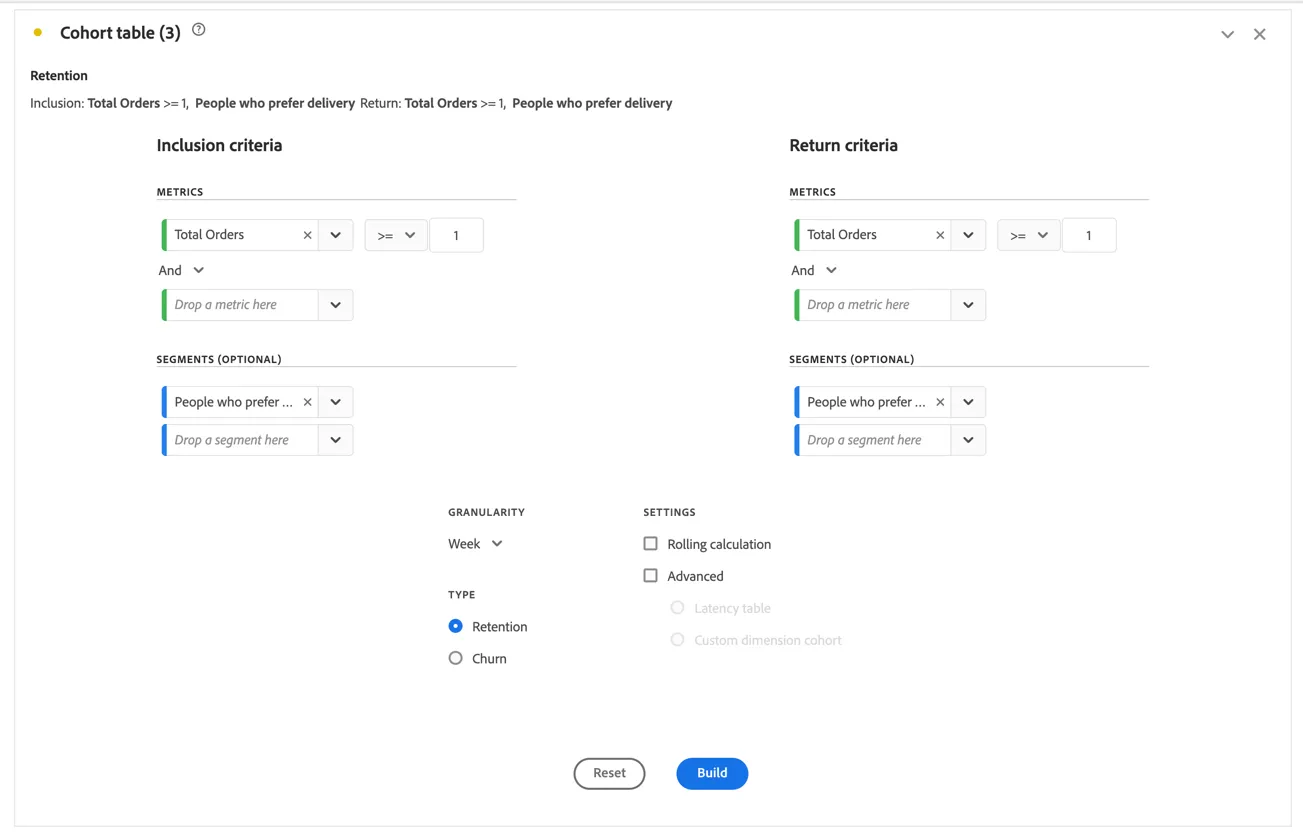Tick the Advanced settings checkbox
This screenshot has height=833, width=1303.
click(651, 576)
